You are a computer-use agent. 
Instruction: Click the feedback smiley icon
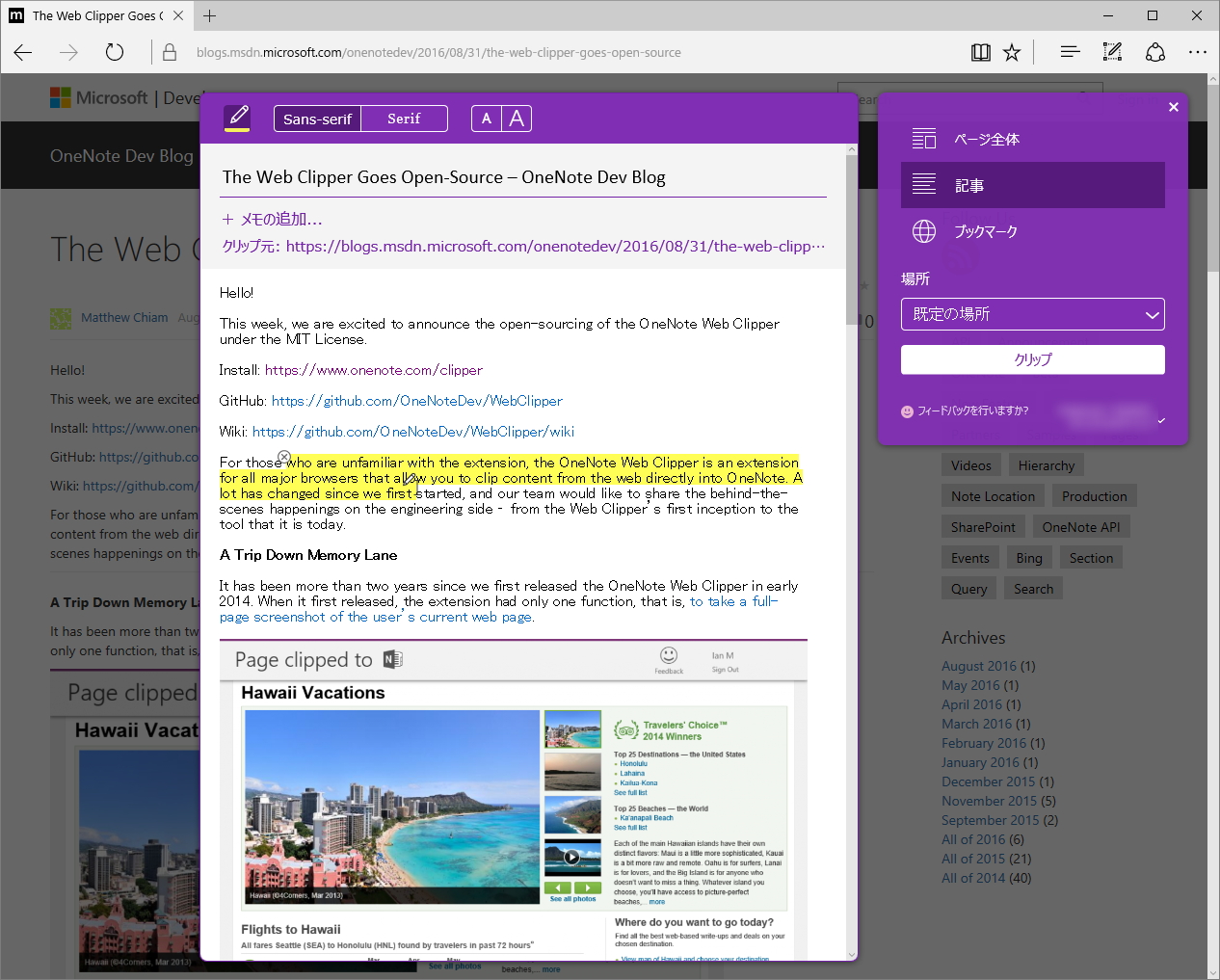coord(907,411)
